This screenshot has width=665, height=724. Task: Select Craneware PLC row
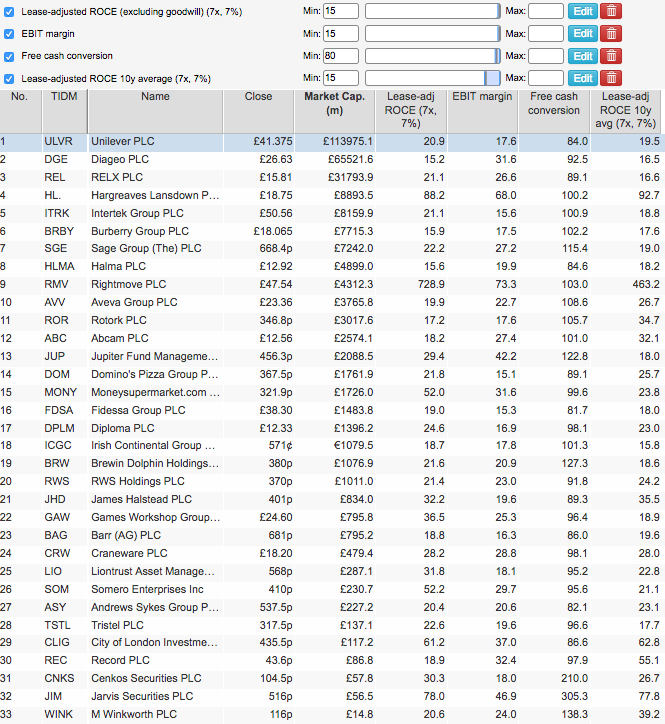pyautogui.click(x=332, y=554)
